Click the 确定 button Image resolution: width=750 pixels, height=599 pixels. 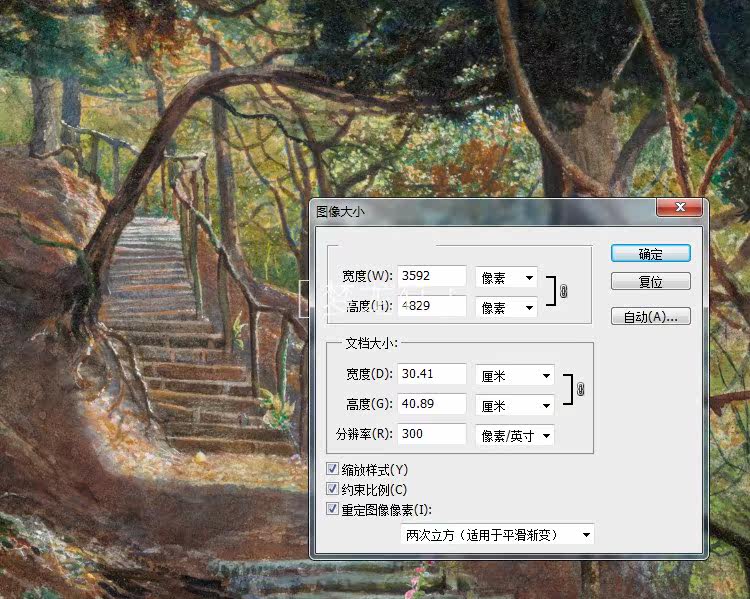pos(651,254)
